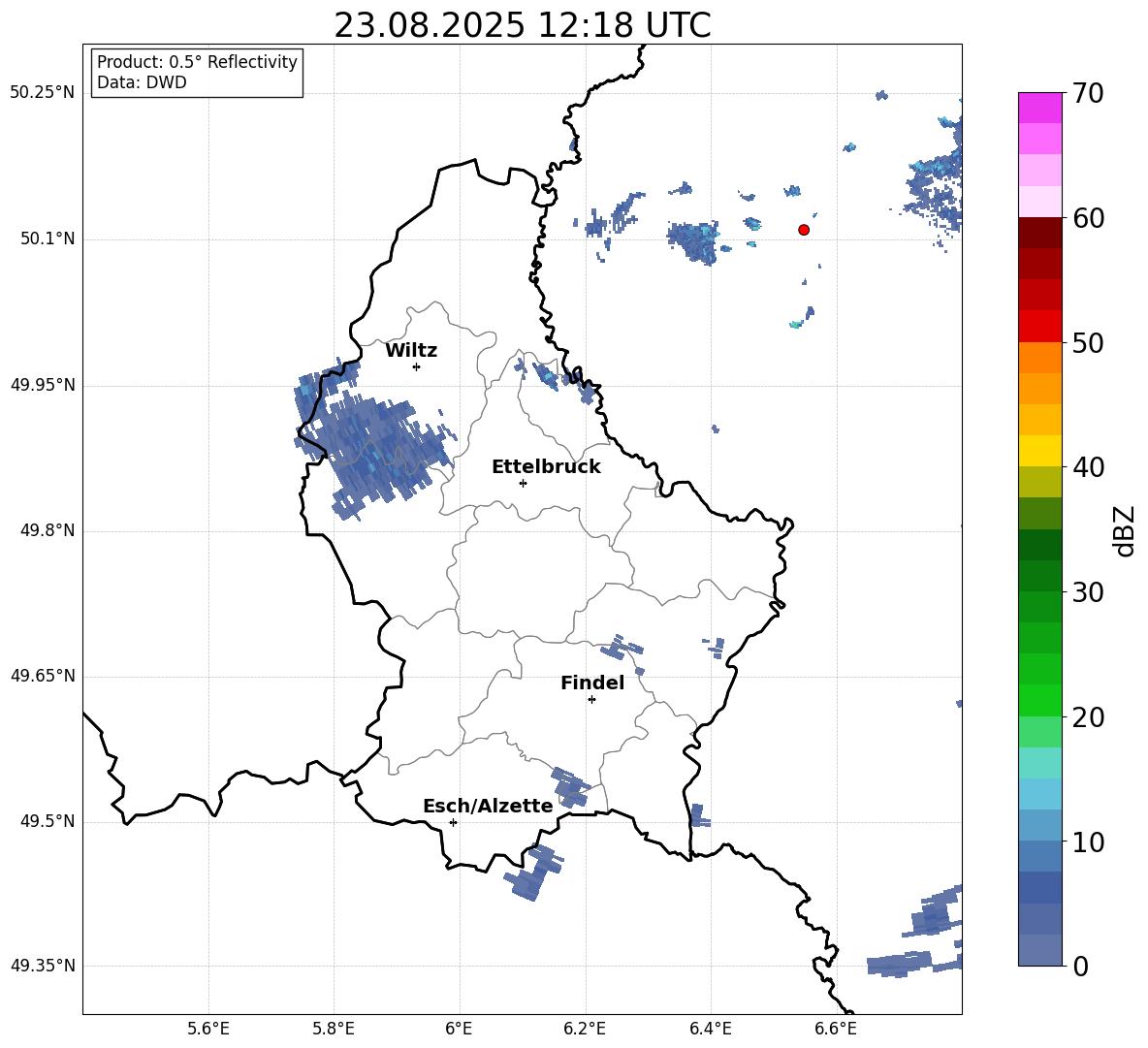
Task: Click the yellow colorbar segment at 40 dBZ
Action: (x=1040, y=452)
